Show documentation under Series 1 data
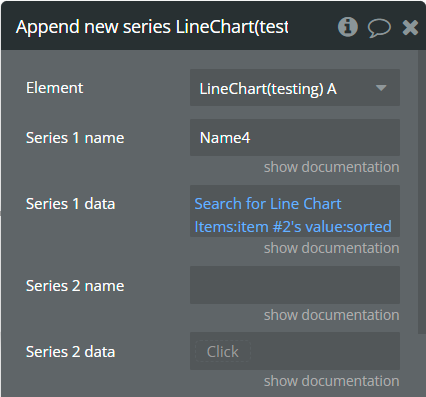Screen dimensions: 426x397 331,248
